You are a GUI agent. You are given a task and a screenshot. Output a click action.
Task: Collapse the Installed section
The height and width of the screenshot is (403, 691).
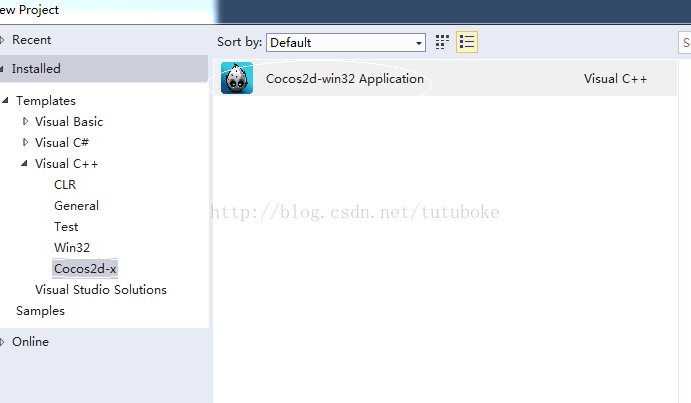click(2, 69)
